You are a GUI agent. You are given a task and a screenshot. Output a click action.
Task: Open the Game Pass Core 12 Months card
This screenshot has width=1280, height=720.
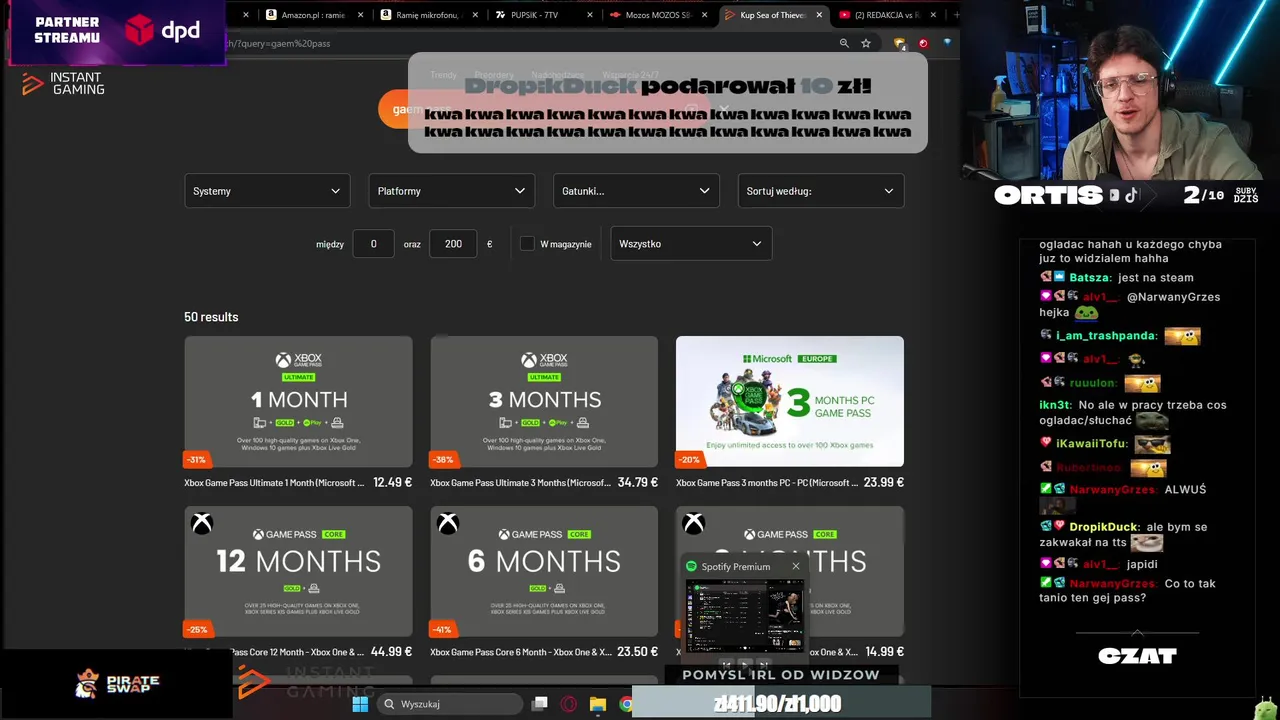298,571
